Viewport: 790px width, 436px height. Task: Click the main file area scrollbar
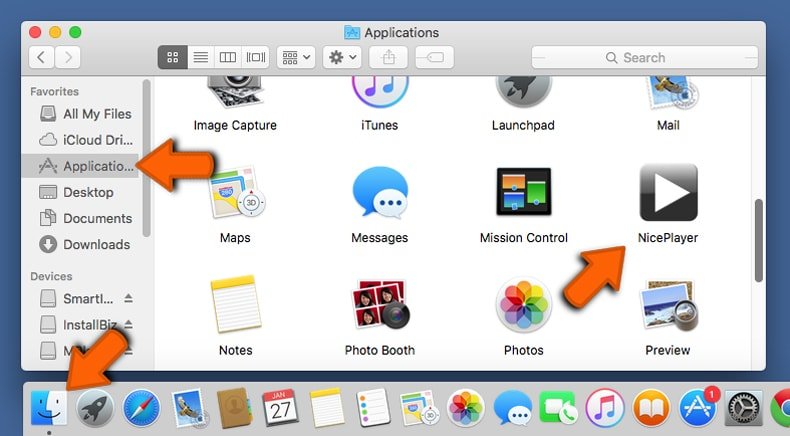759,240
